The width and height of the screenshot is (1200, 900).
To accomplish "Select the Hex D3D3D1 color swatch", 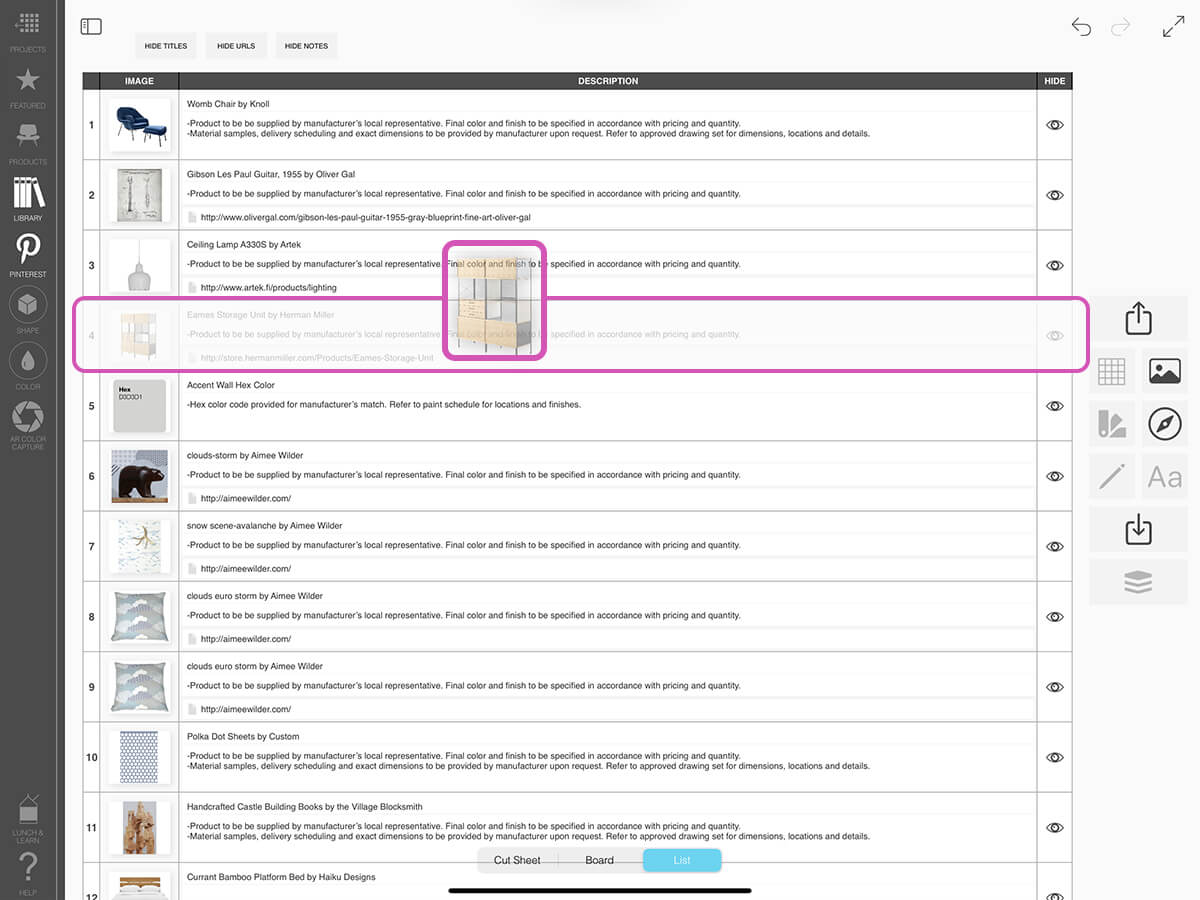I will 139,406.
